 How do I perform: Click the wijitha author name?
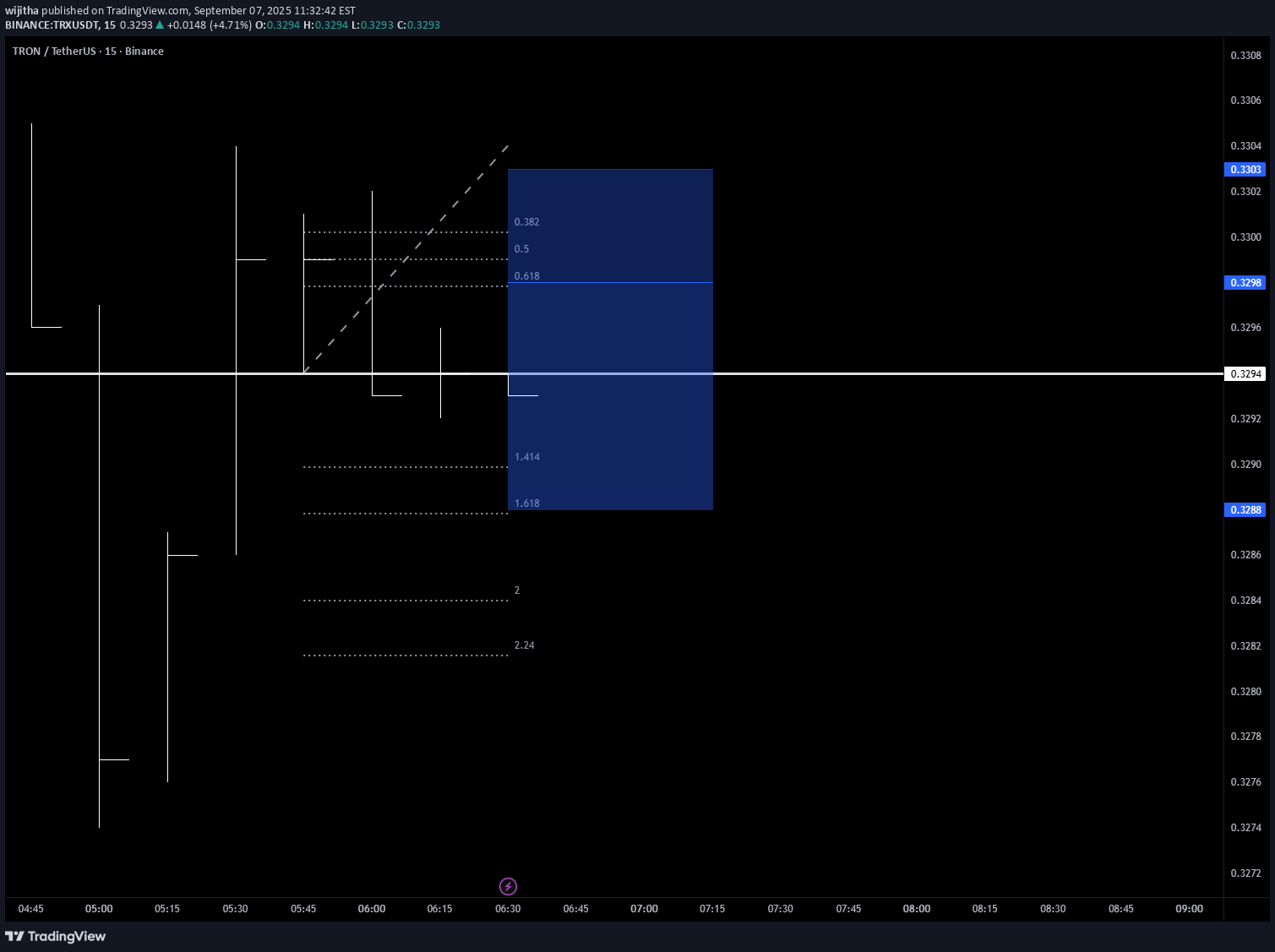point(22,11)
